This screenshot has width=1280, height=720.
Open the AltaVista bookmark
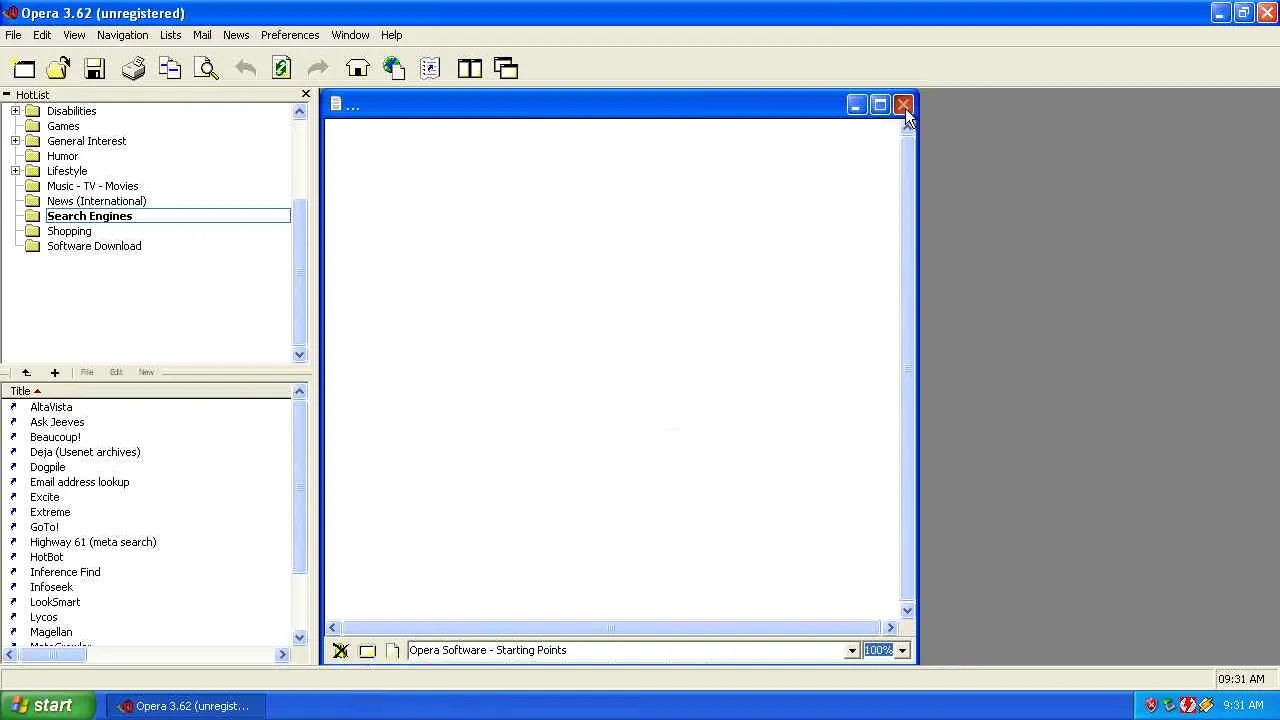(51, 407)
